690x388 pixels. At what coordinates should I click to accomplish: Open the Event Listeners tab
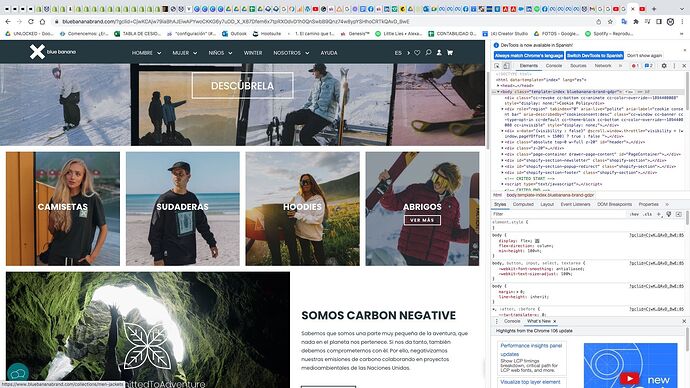tap(575, 205)
